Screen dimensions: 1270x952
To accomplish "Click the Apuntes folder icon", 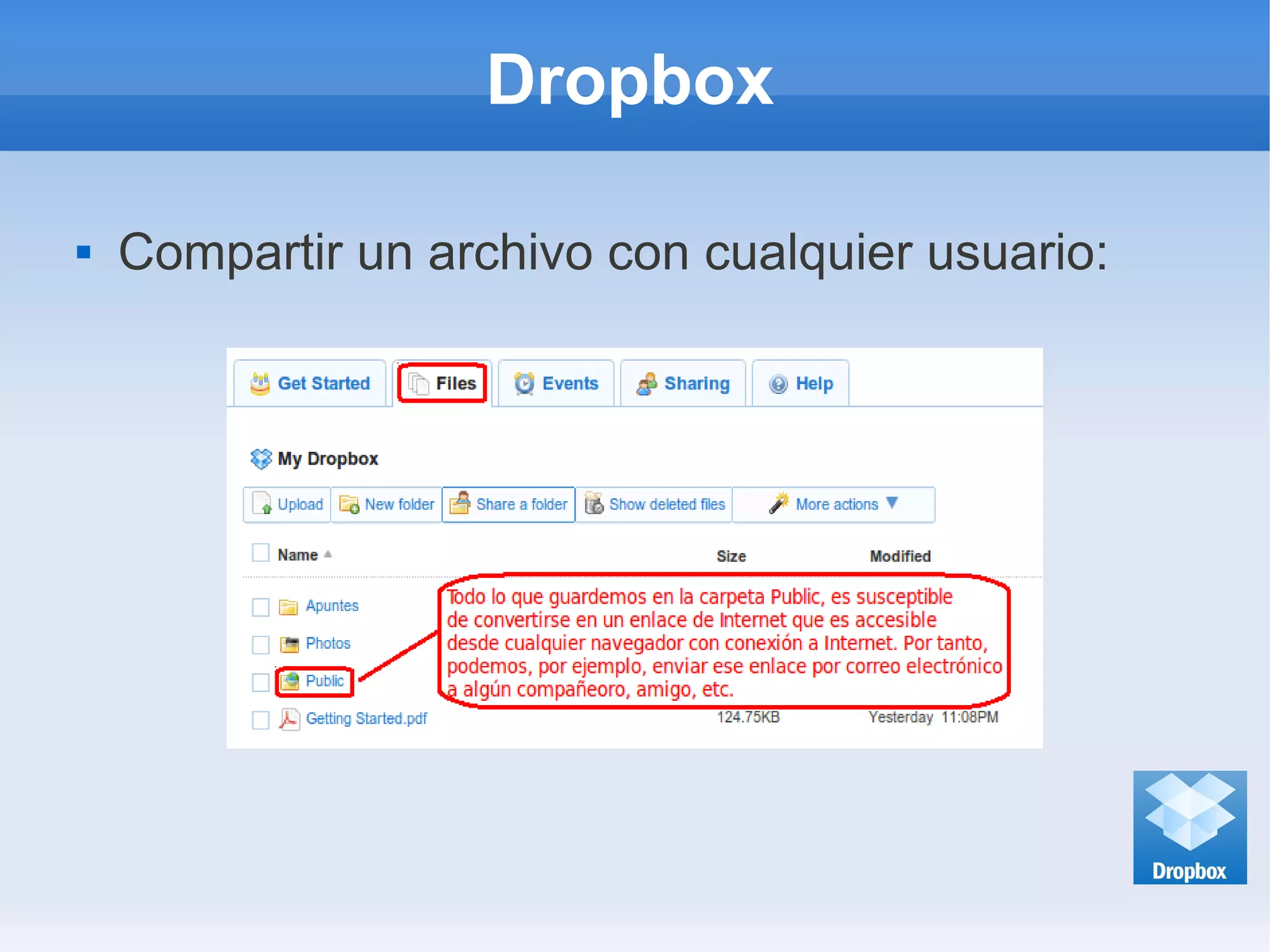I will pyautogui.click(x=288, y=607).
